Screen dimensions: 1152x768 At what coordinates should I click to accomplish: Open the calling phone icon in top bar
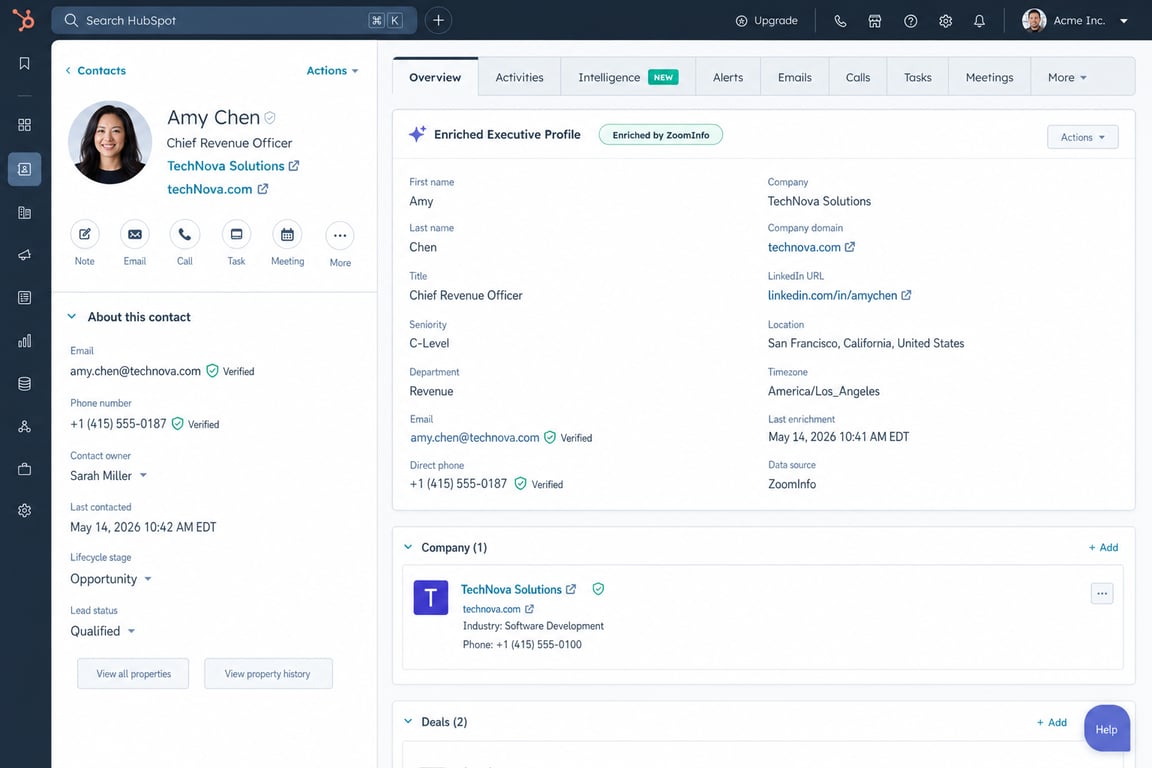(x=840, y=21)
